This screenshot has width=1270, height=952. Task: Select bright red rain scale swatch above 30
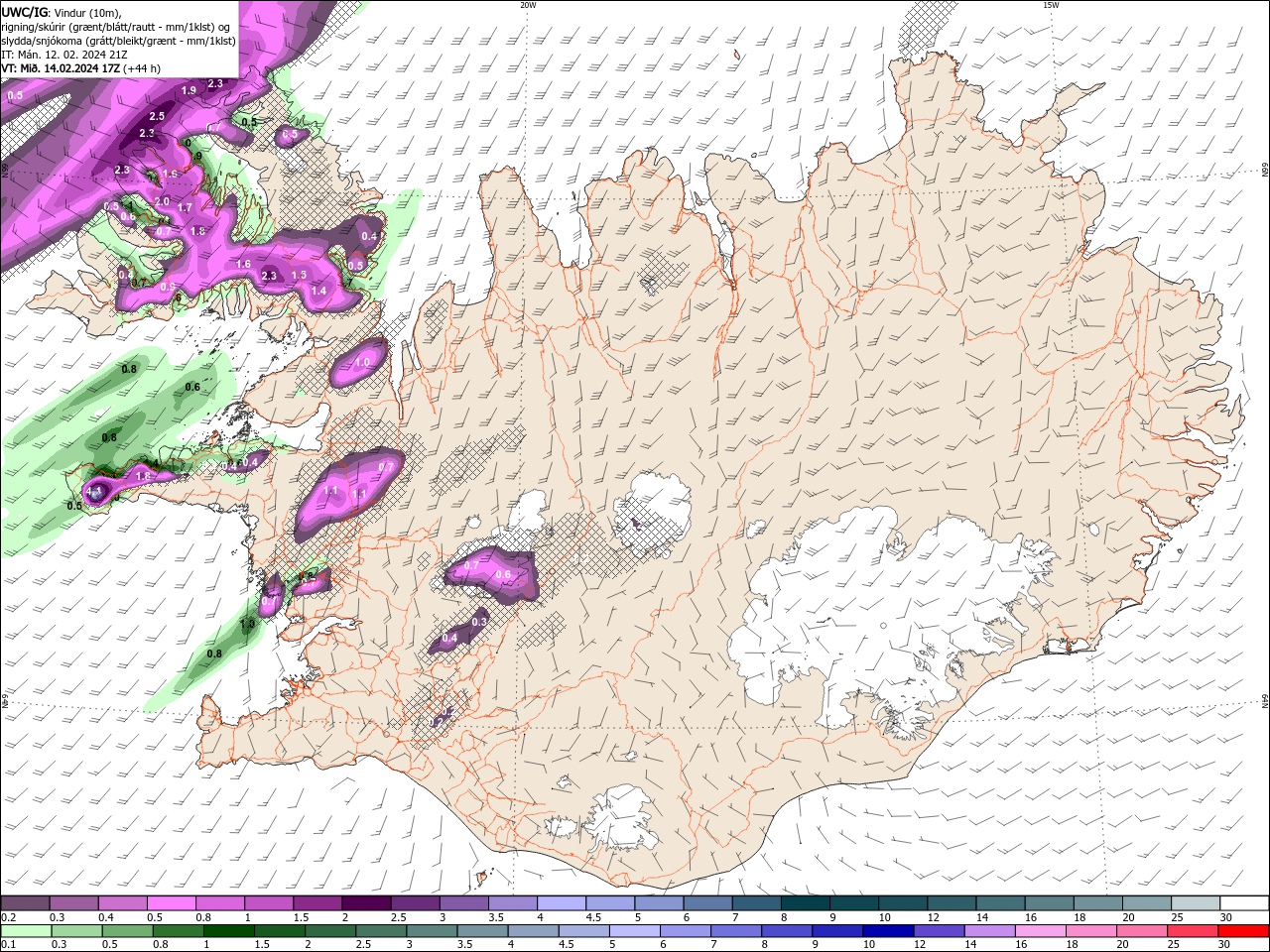coord(1242,931)
